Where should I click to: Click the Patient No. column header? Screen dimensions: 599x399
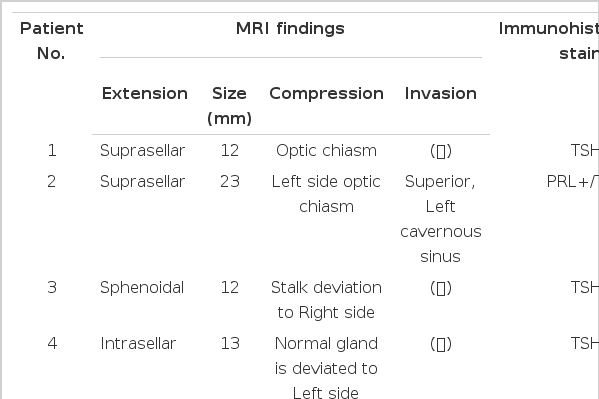(x=52, y=41)
